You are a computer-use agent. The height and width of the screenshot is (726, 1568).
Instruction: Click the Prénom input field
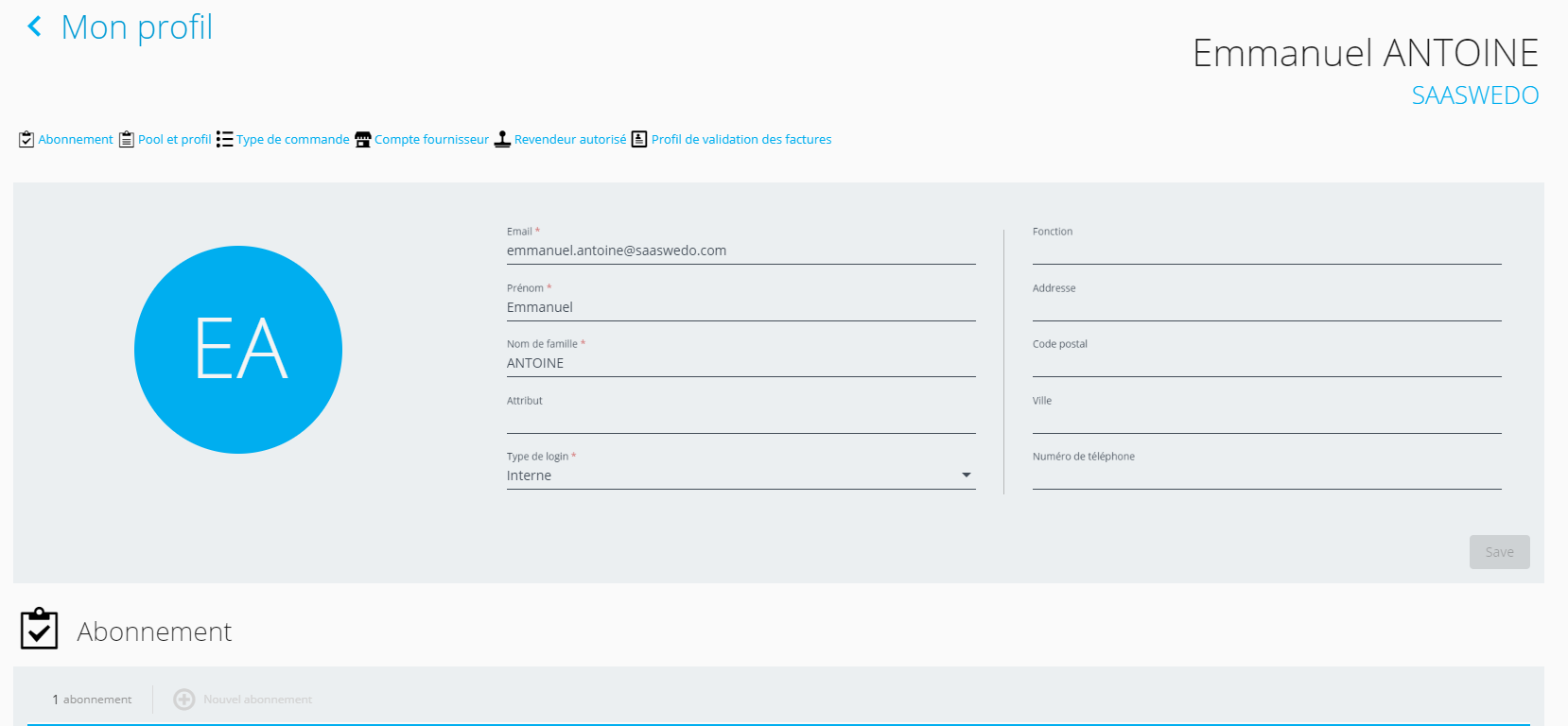click(741, 308)
